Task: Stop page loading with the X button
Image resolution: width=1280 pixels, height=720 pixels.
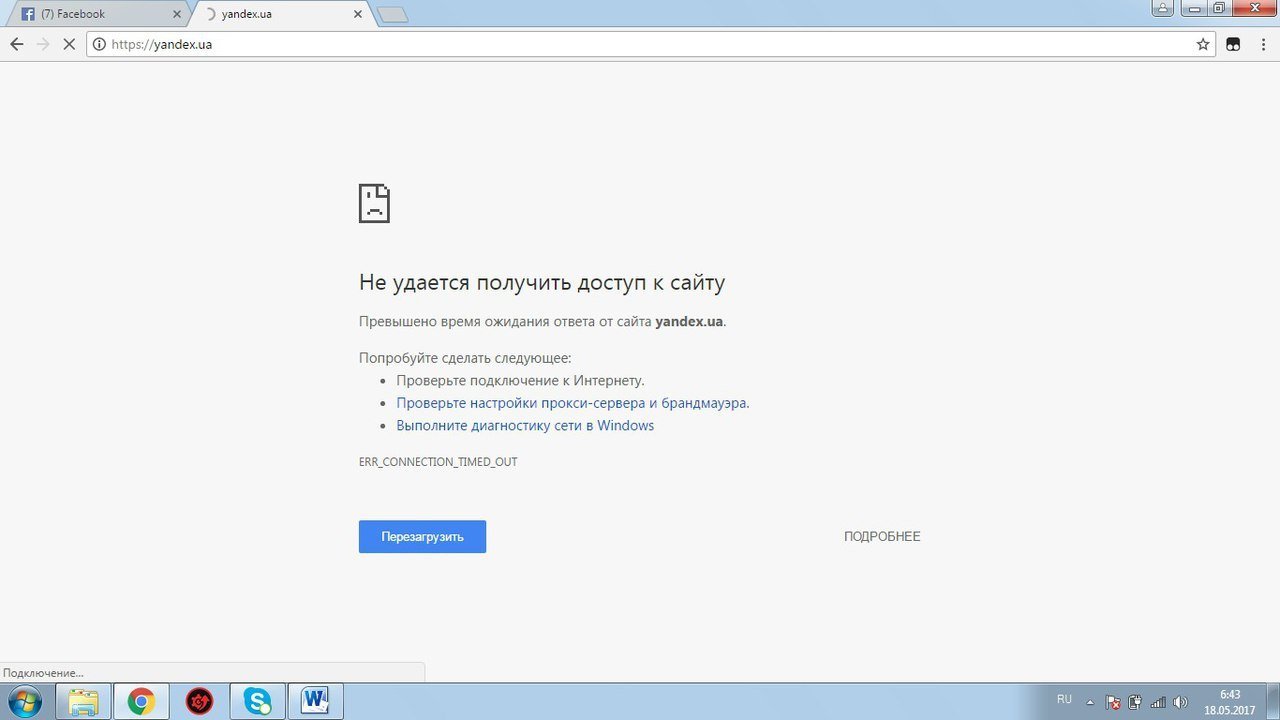Action: [x=69, y=44]
